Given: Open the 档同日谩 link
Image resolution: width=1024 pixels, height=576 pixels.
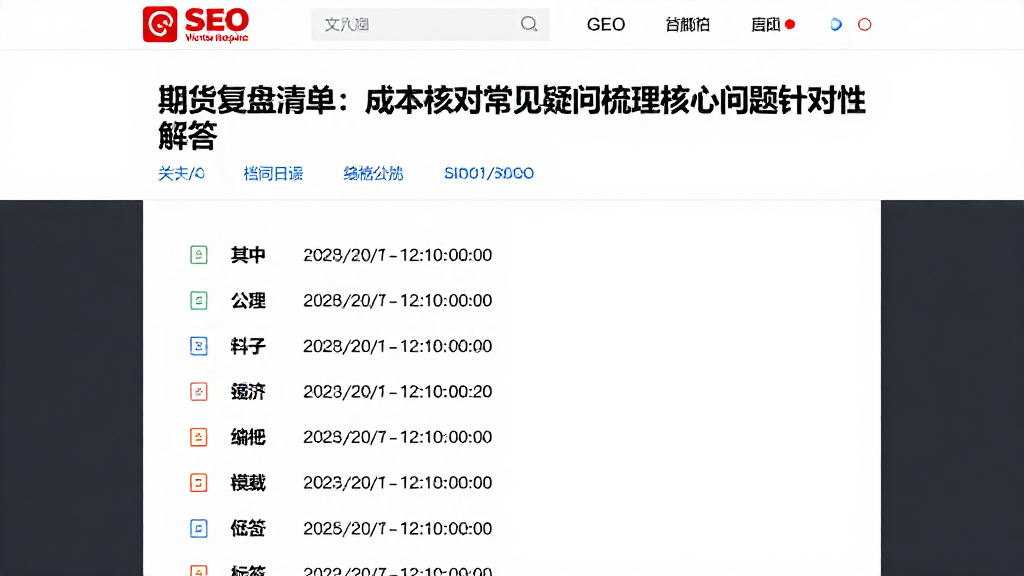Looking at the screenshot, I should click(x=273, y=173).
